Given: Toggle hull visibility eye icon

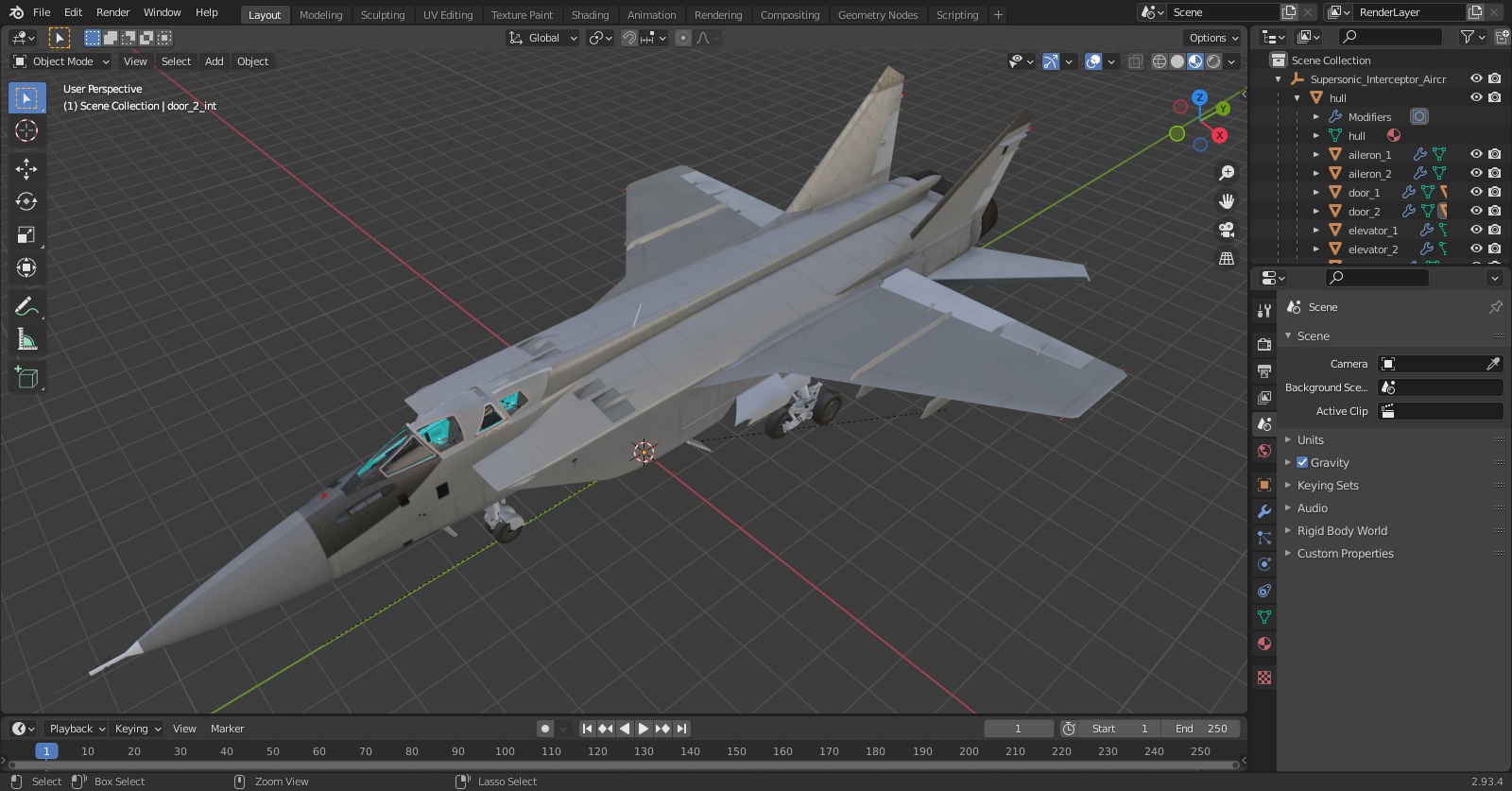Looking at the screenshot, I should point(1476,97).
